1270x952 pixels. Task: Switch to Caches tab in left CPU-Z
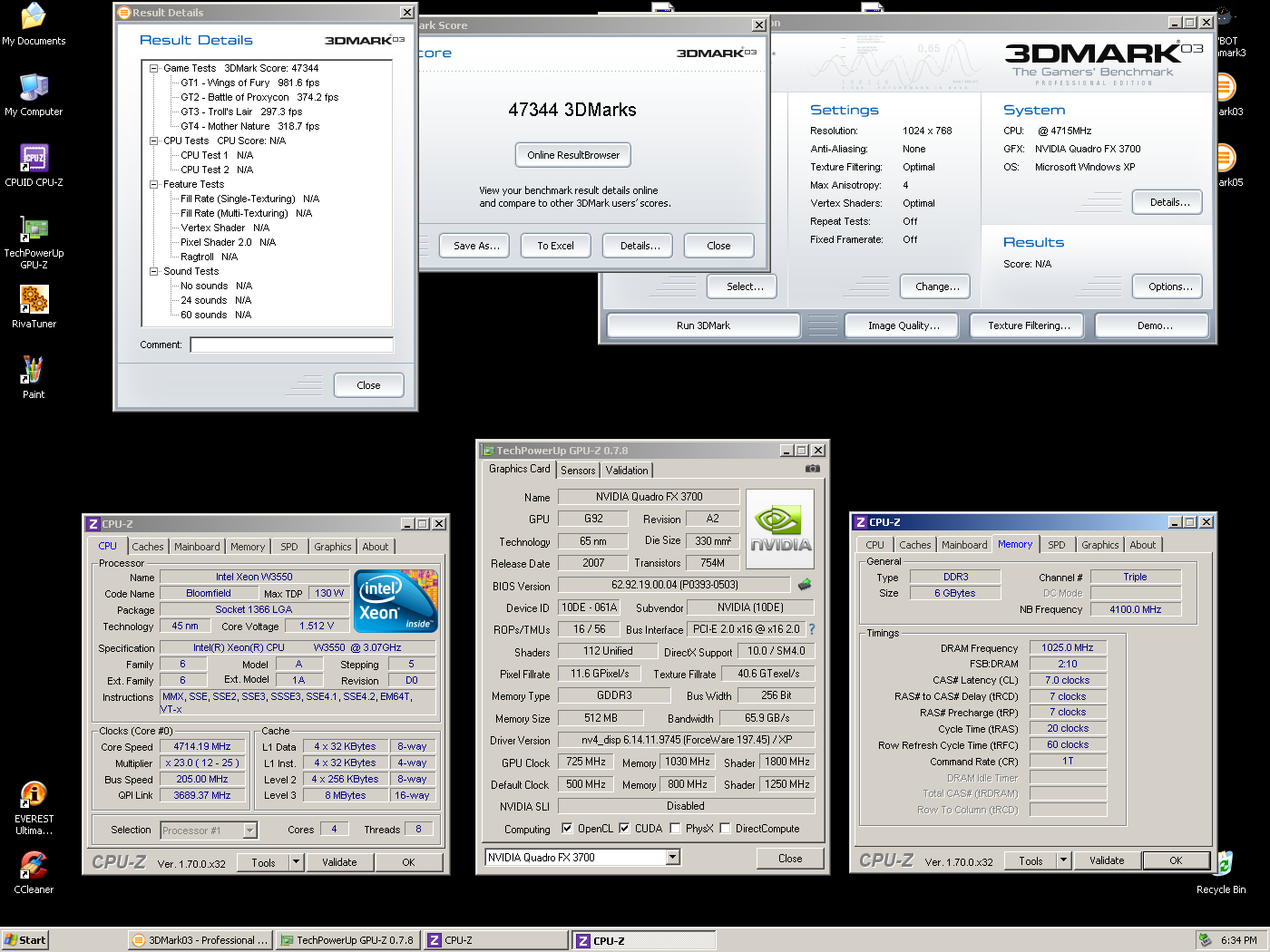tap(148, 547)
